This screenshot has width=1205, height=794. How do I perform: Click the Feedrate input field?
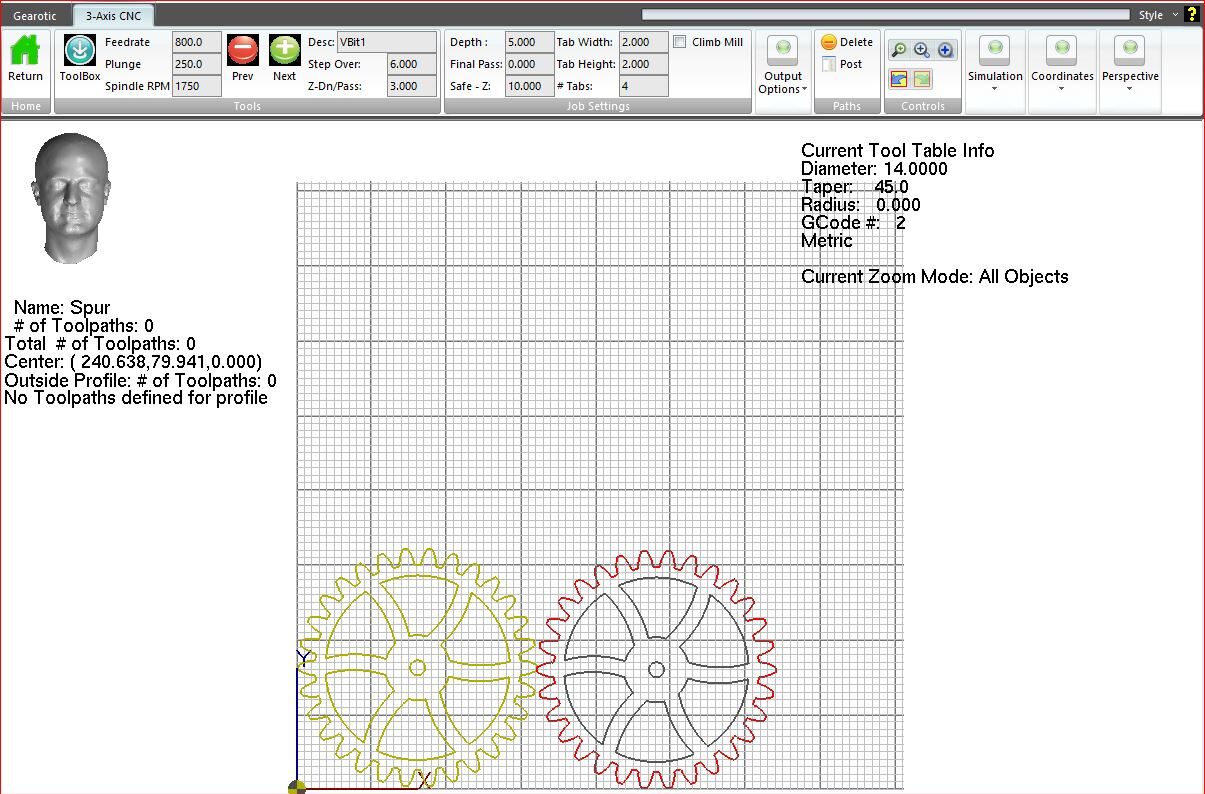(x=197, y=42)
